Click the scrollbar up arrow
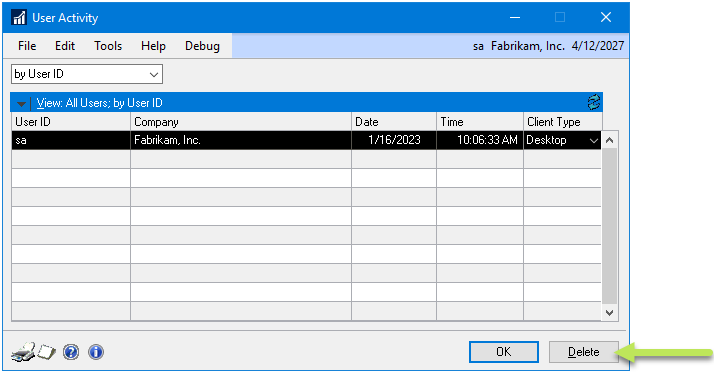 [x=610, y=140]
